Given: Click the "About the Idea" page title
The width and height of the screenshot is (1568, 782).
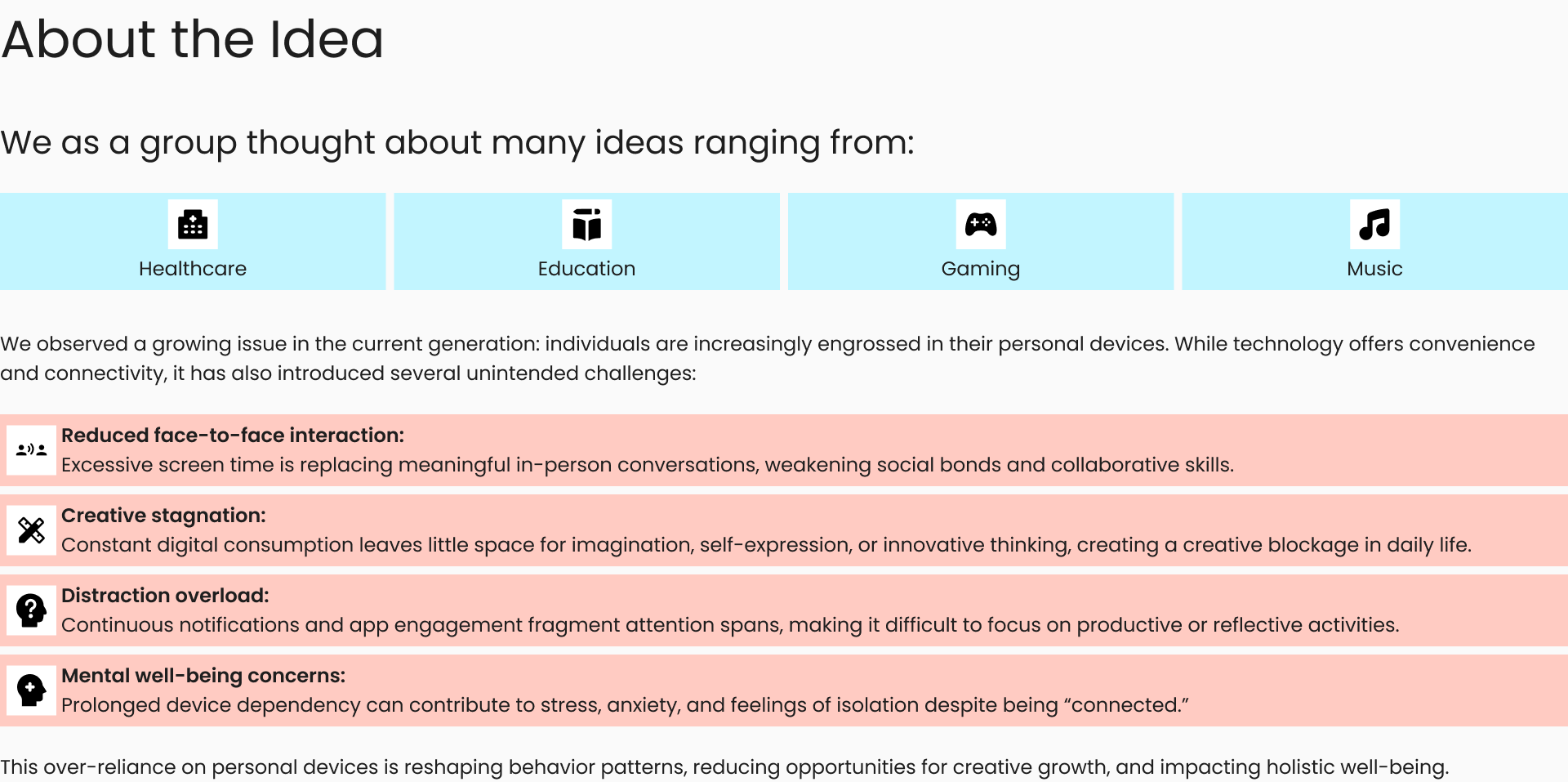Looking at the screenshot, I should pyautogui.click(x=193, y=39).
